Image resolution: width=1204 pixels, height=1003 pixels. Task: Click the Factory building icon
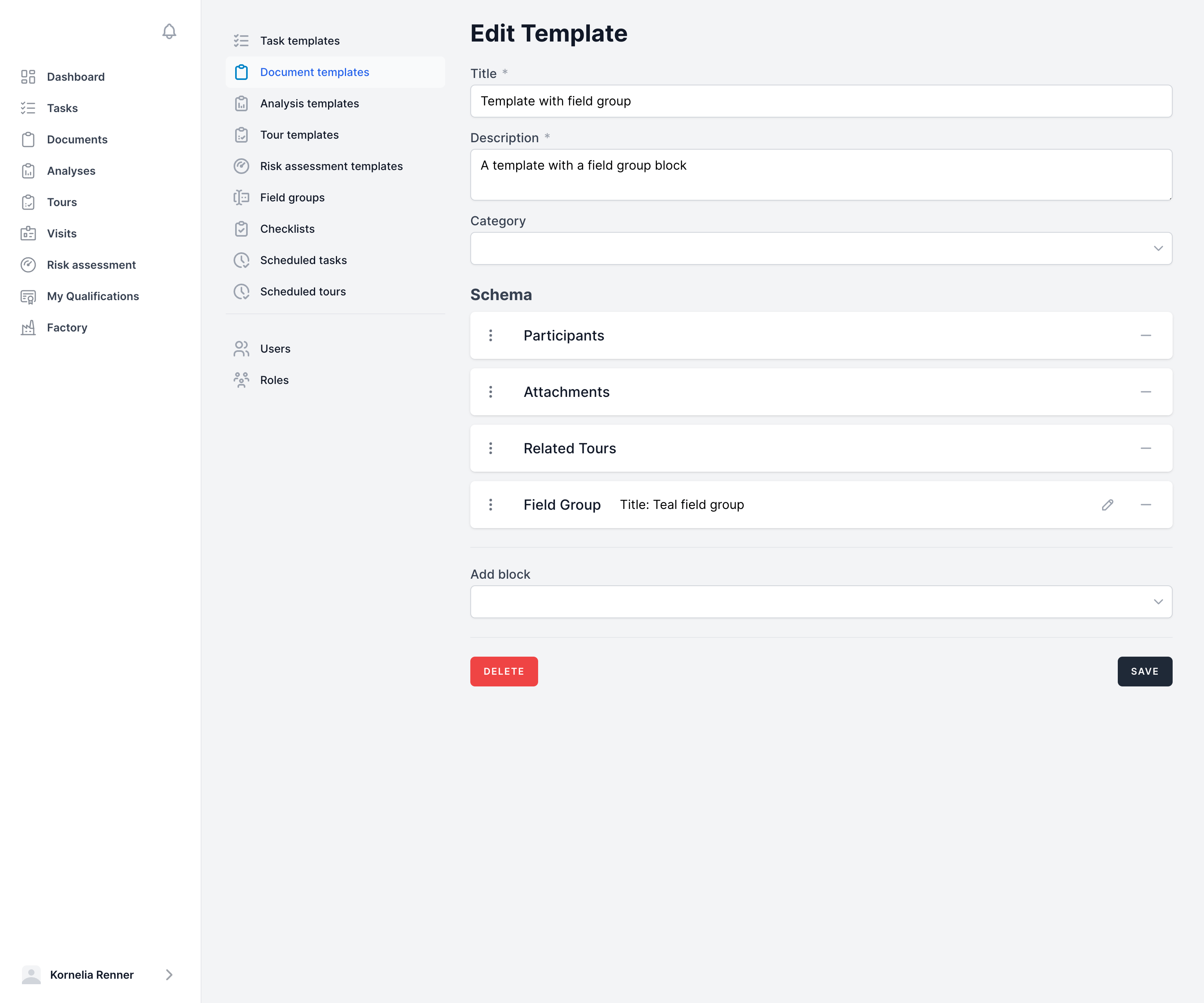tap(28, 327)
